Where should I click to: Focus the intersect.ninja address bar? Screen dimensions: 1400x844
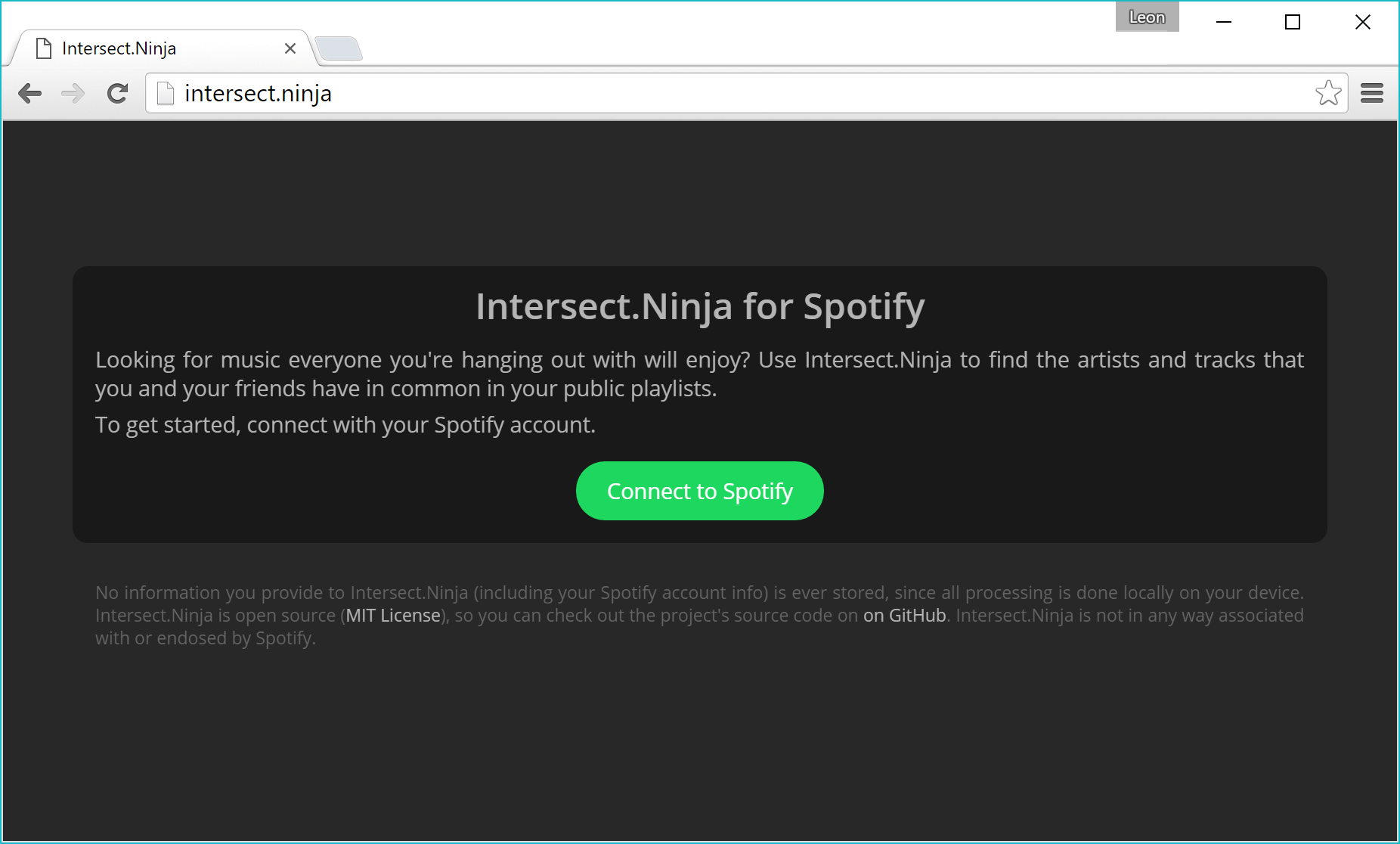(745, 93)
